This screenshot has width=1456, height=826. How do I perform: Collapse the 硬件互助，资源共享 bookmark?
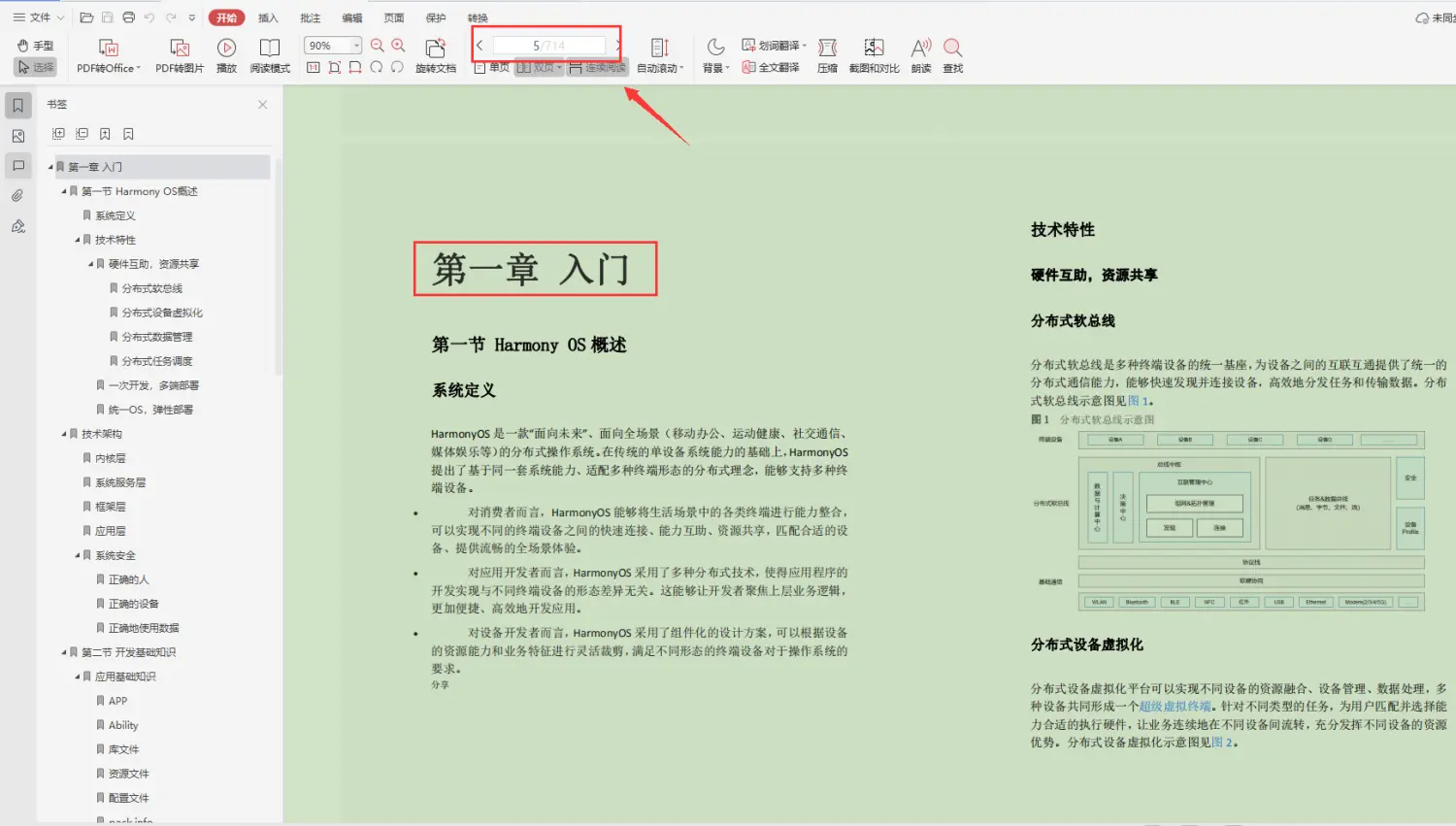coord(91,264)
